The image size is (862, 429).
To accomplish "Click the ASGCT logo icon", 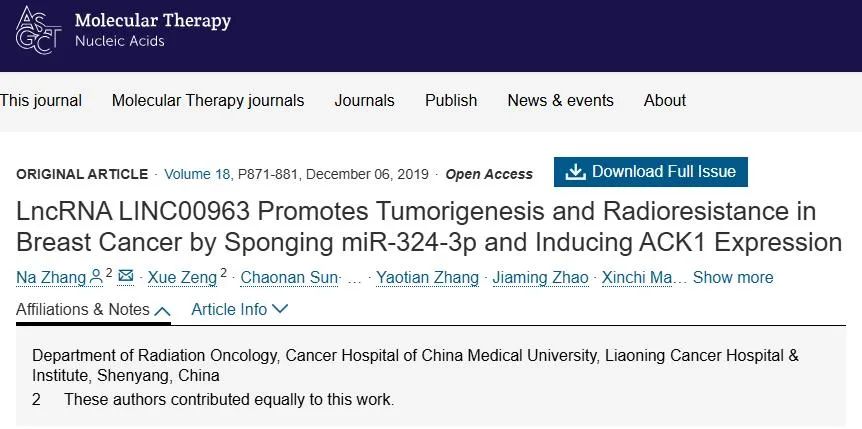I will click(38, 30).
